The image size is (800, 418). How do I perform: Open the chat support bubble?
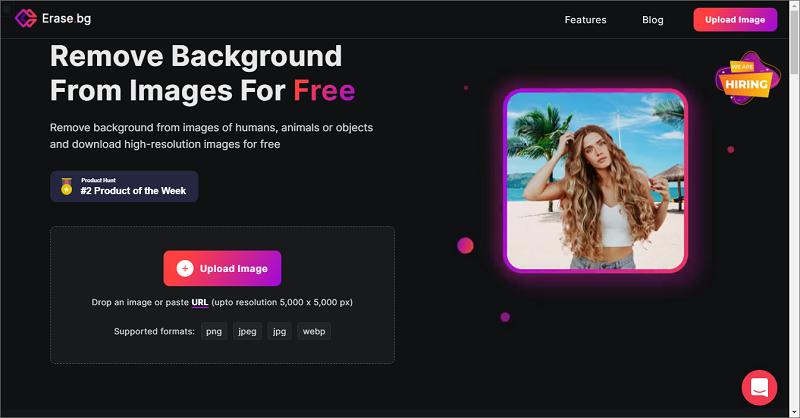(x=759, y=388)
